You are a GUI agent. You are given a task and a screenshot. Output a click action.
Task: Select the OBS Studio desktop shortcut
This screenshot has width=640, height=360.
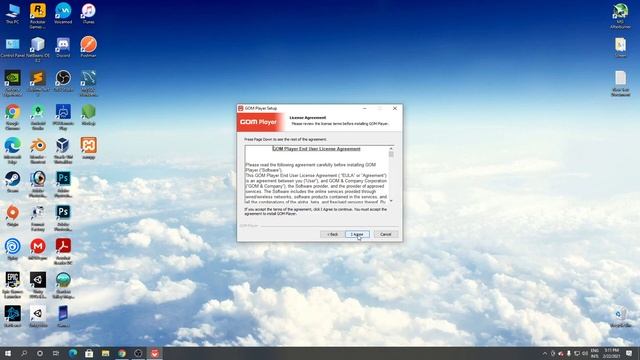click(x=63, y=81)
